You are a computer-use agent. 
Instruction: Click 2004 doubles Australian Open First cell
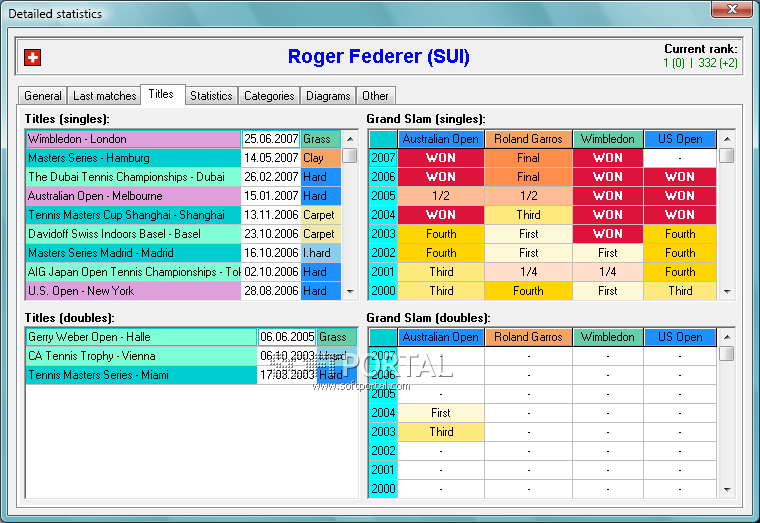tap(441, 413)
